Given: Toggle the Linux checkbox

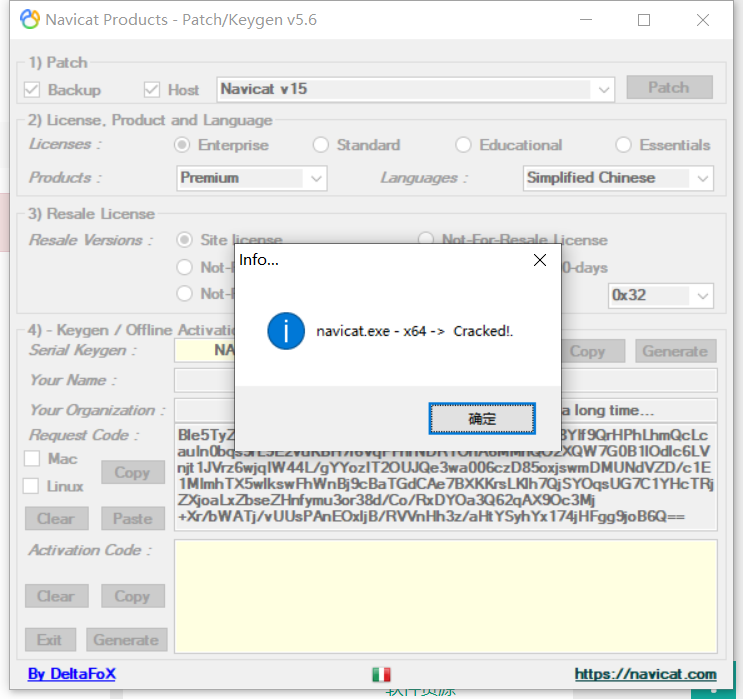Looking at the screenshot, I should 31,486.
